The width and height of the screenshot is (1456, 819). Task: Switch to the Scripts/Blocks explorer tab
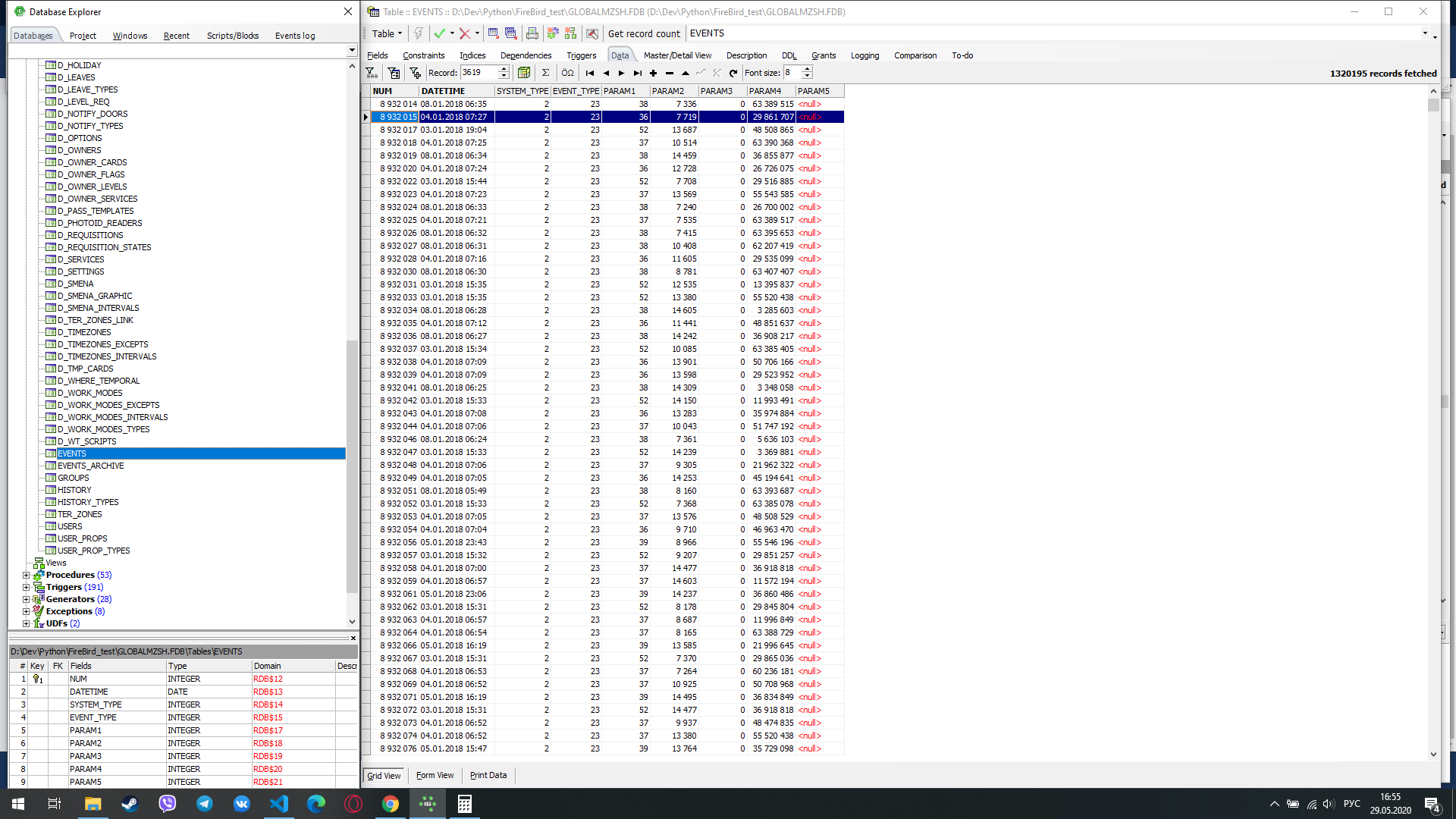pos(233,36)
